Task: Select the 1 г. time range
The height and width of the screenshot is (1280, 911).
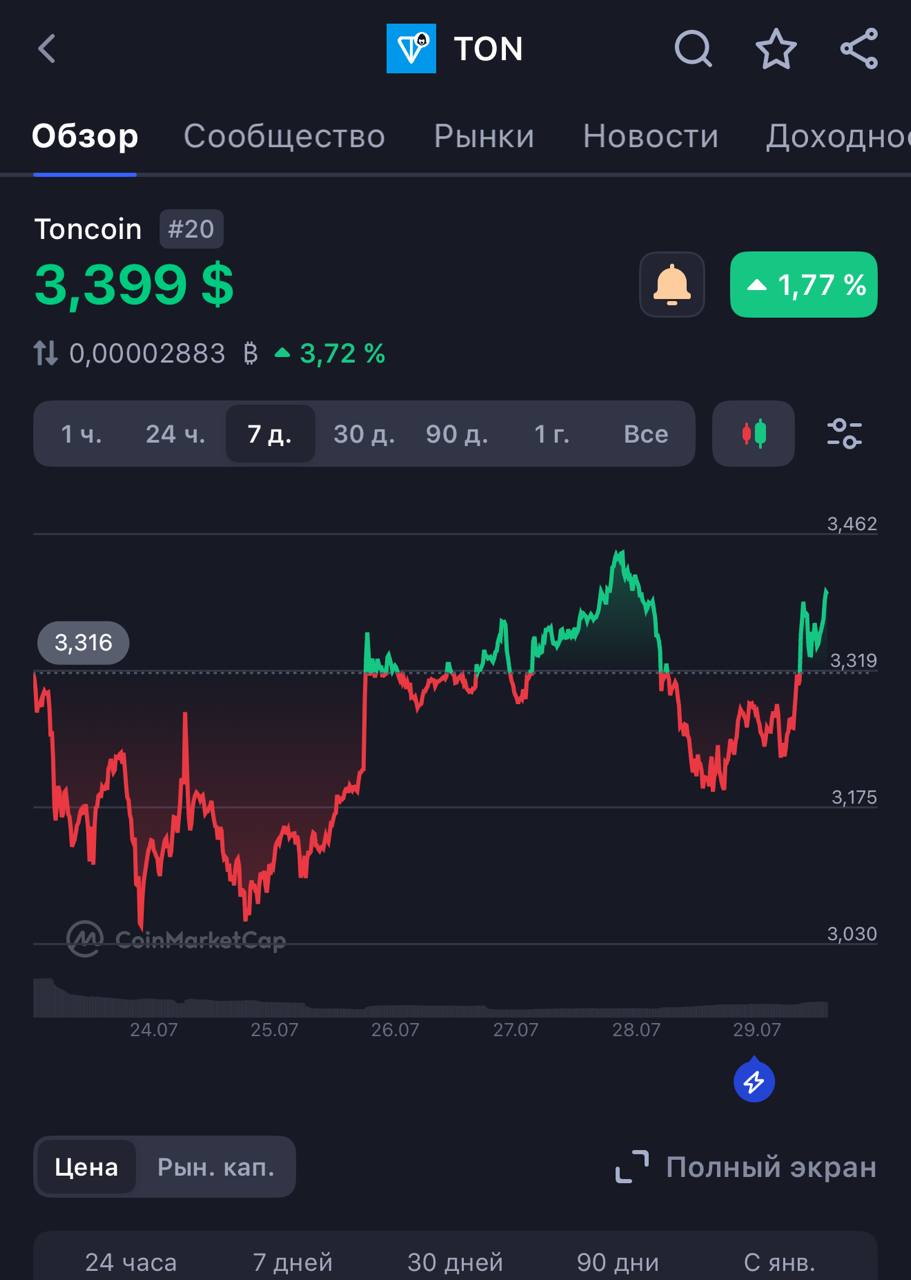Action: tap(551, 434)
